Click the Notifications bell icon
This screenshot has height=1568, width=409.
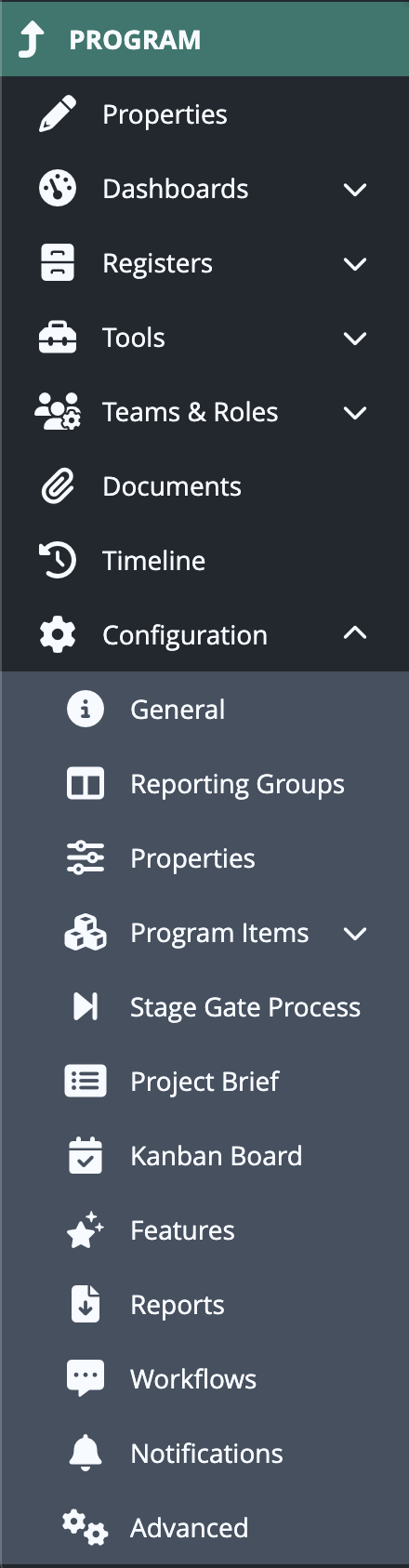(x=86, y=1454)
